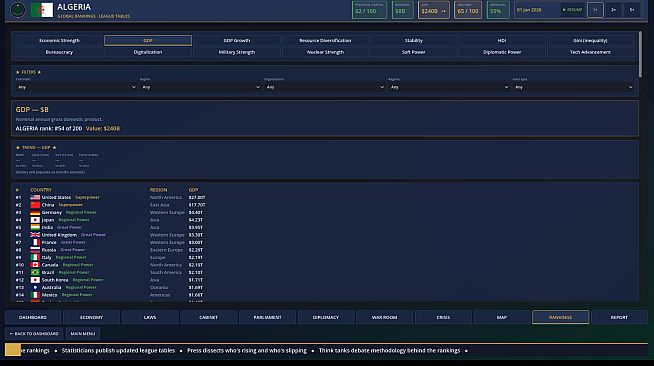
Task: Set game speed to 5x
Action: point(632,10)
